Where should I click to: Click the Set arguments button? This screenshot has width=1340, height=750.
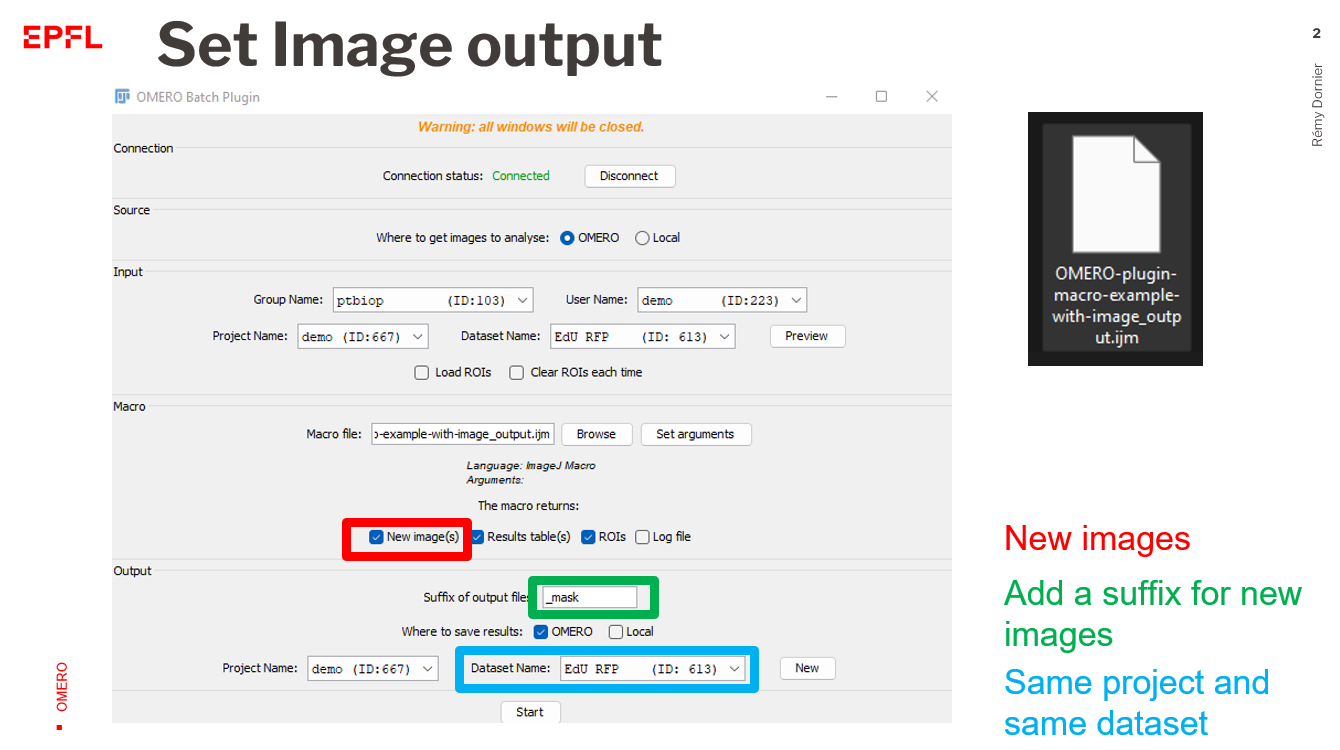click(x=696, y=434)
